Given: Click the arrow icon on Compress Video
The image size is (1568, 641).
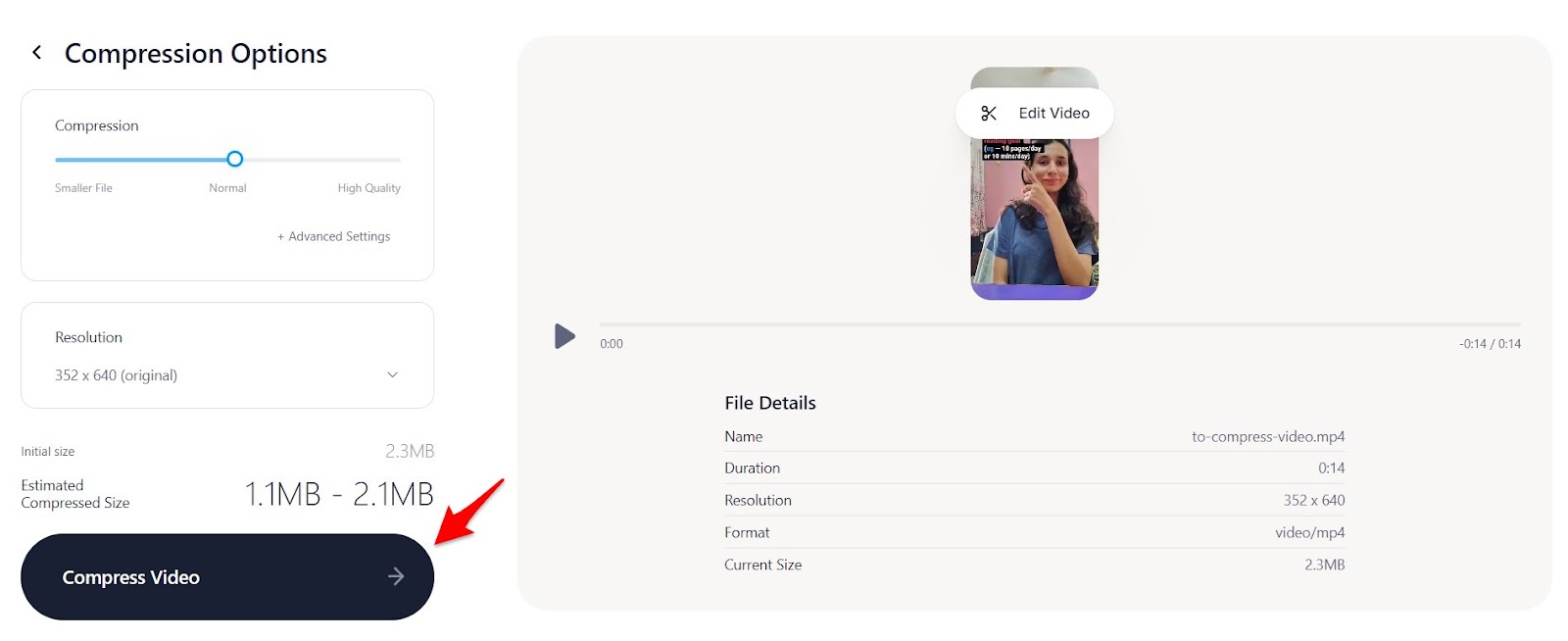Looking at the screenshot, I should pos(396,576).
